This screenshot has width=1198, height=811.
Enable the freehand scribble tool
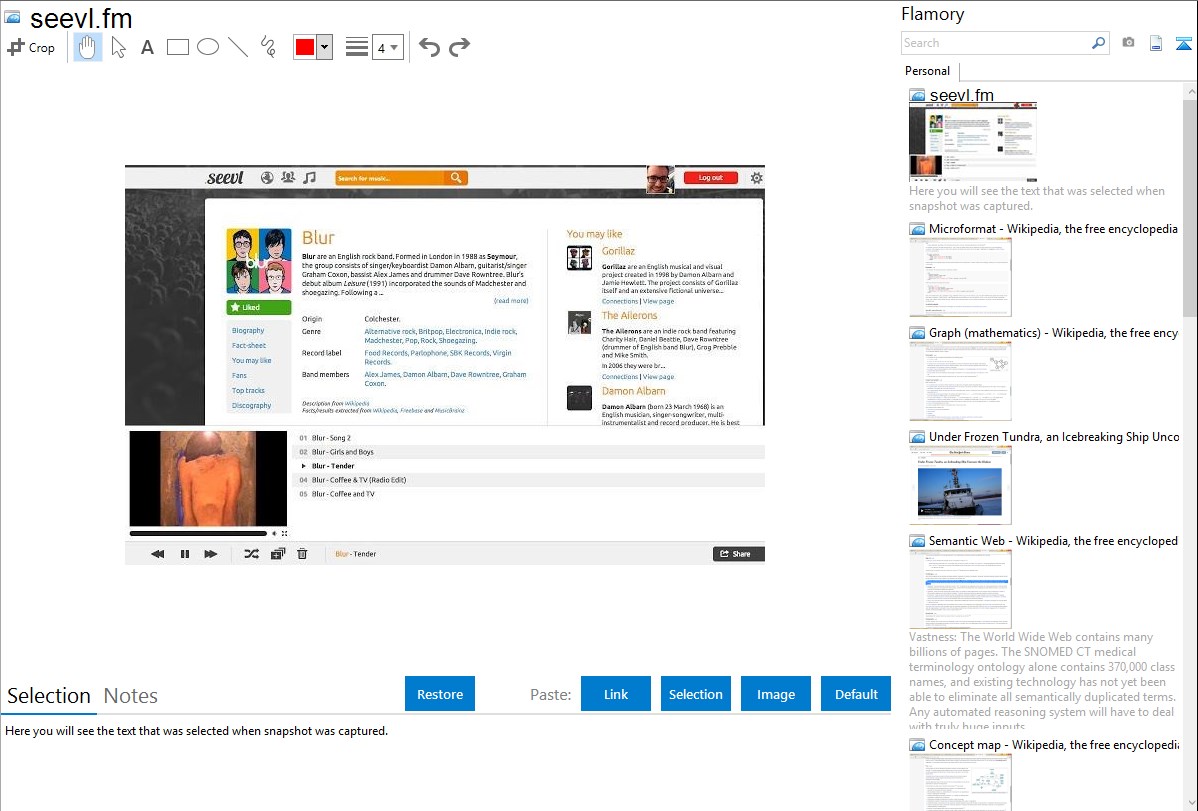(x=268, y=47)
